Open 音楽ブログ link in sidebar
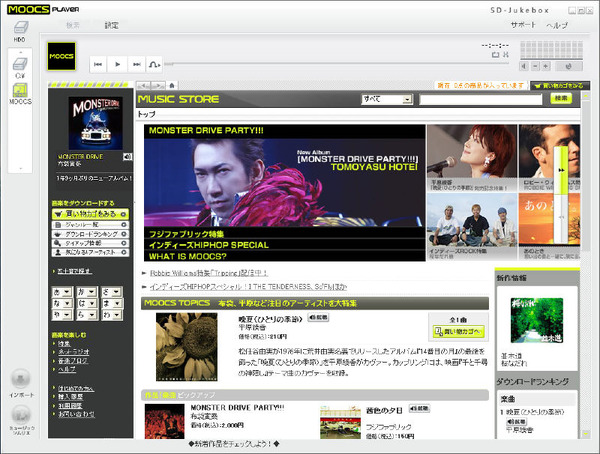This screenshot has width=600, height=454. (x=72, y=361)
